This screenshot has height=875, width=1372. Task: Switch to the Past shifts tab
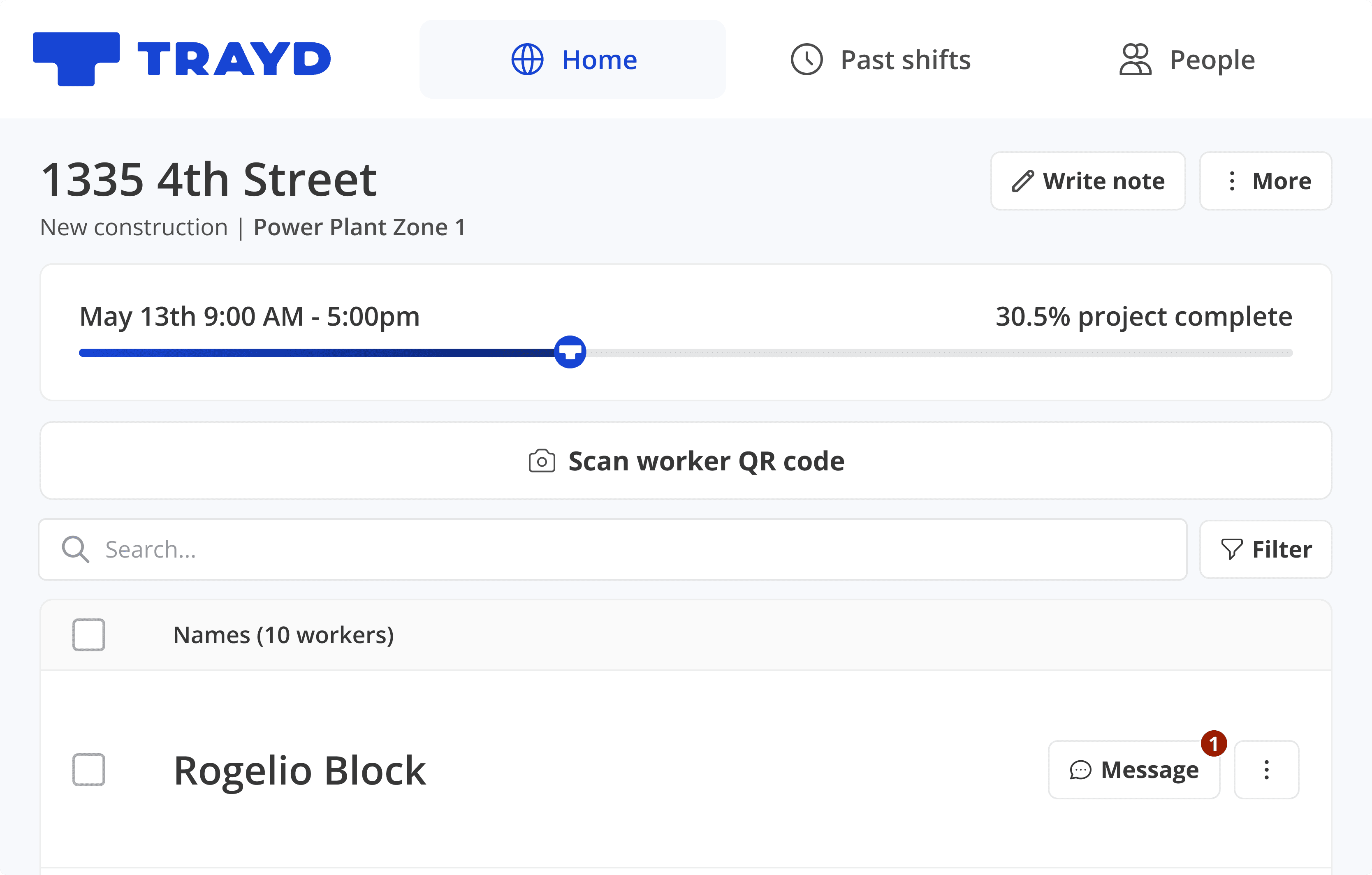click(x=881, y=59)
